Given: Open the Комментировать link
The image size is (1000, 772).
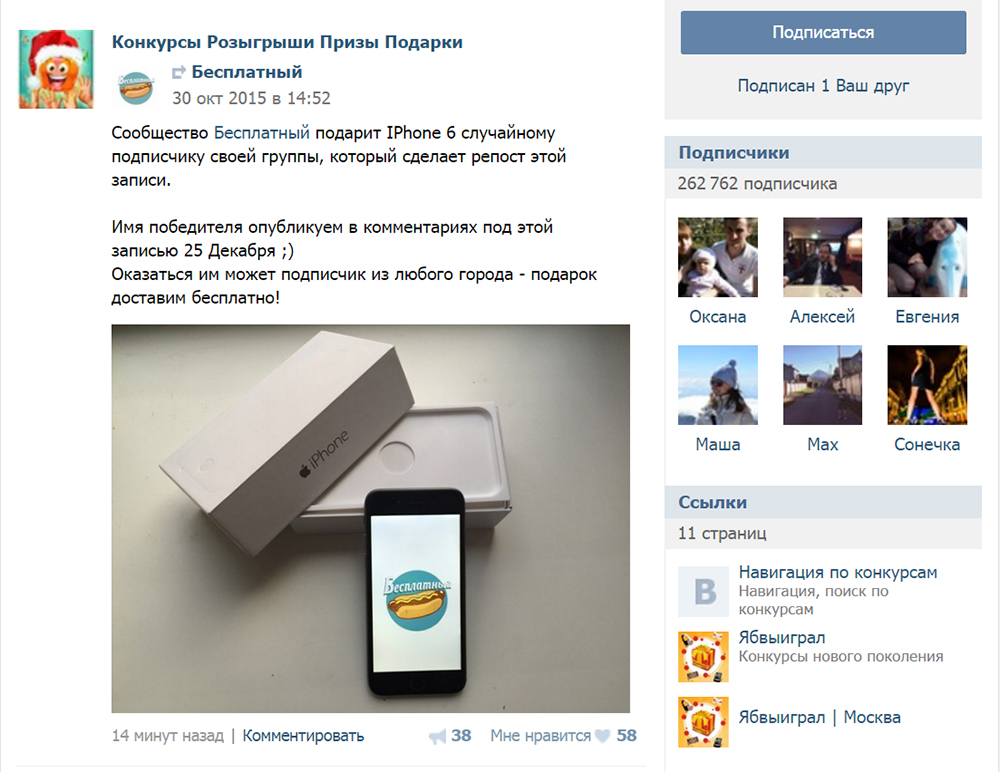Looking at the screenshot, I should pyautogui.click(x=303, y=736).
